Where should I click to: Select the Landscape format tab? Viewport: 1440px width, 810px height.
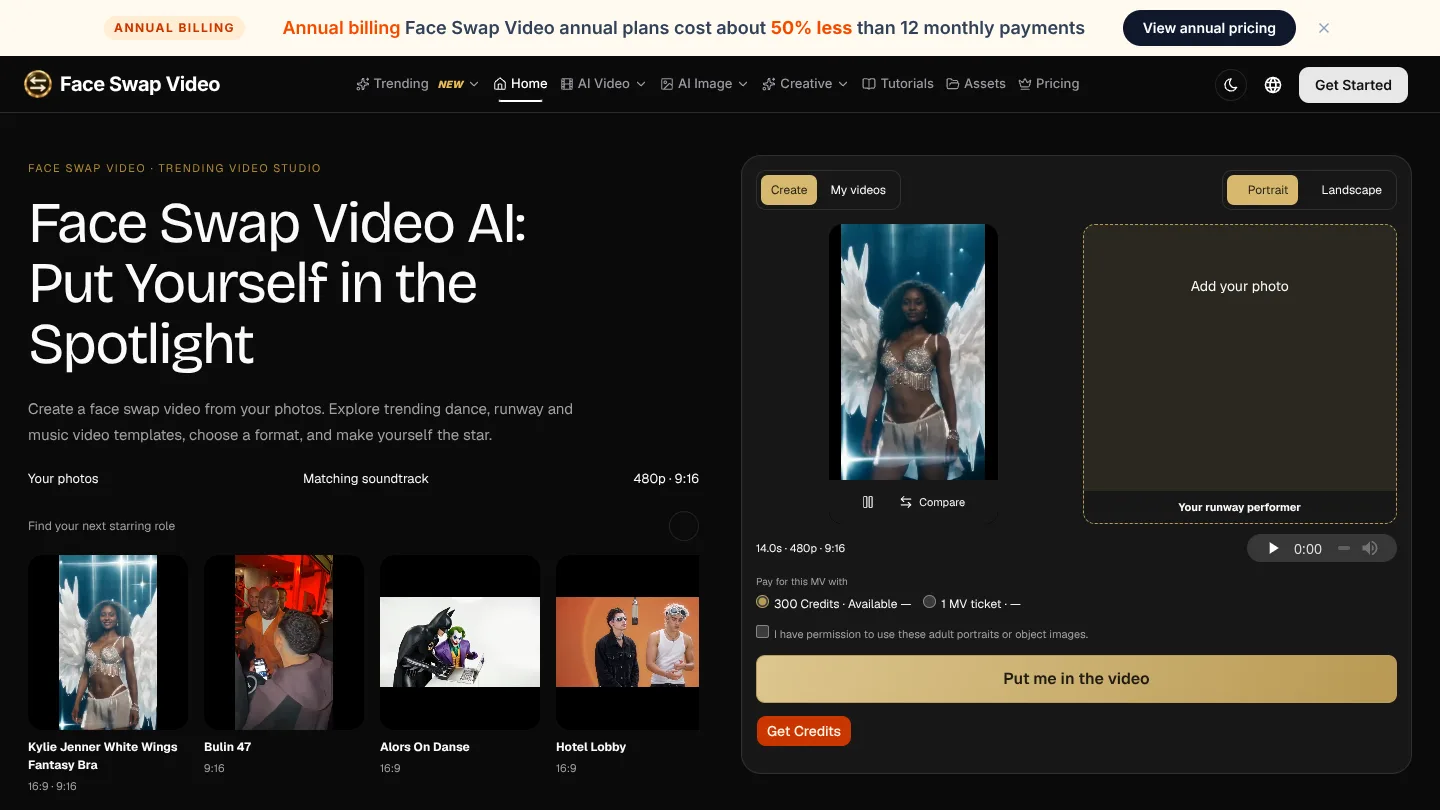pos(1351,190)
